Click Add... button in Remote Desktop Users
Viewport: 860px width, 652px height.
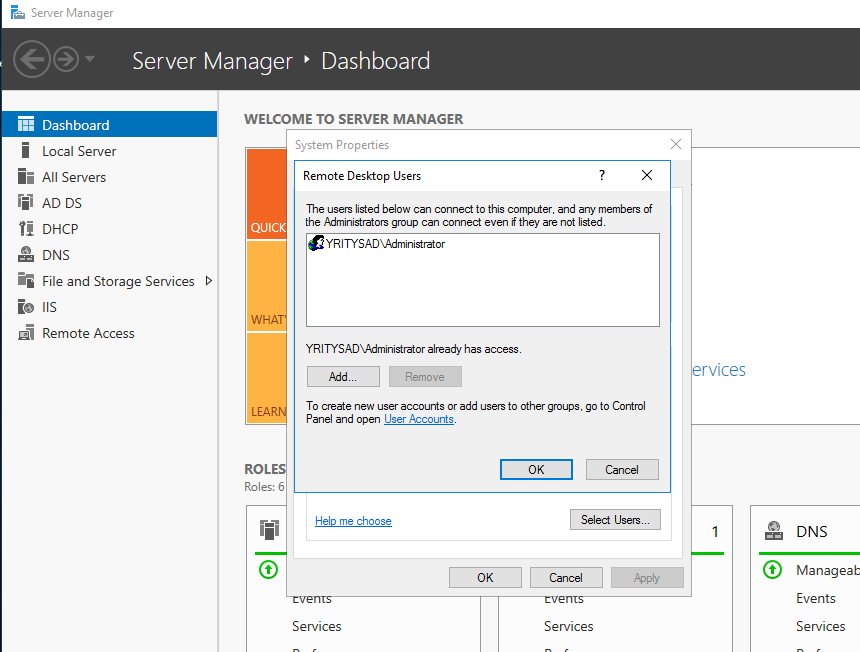[343, 377]
